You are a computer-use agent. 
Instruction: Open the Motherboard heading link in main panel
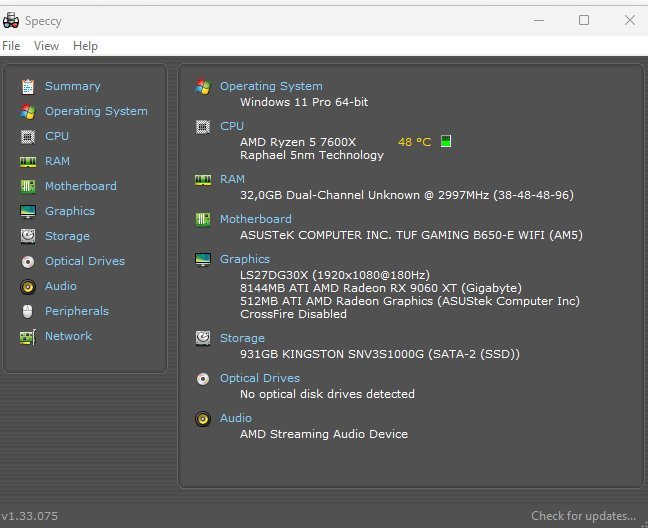[255, 219]
